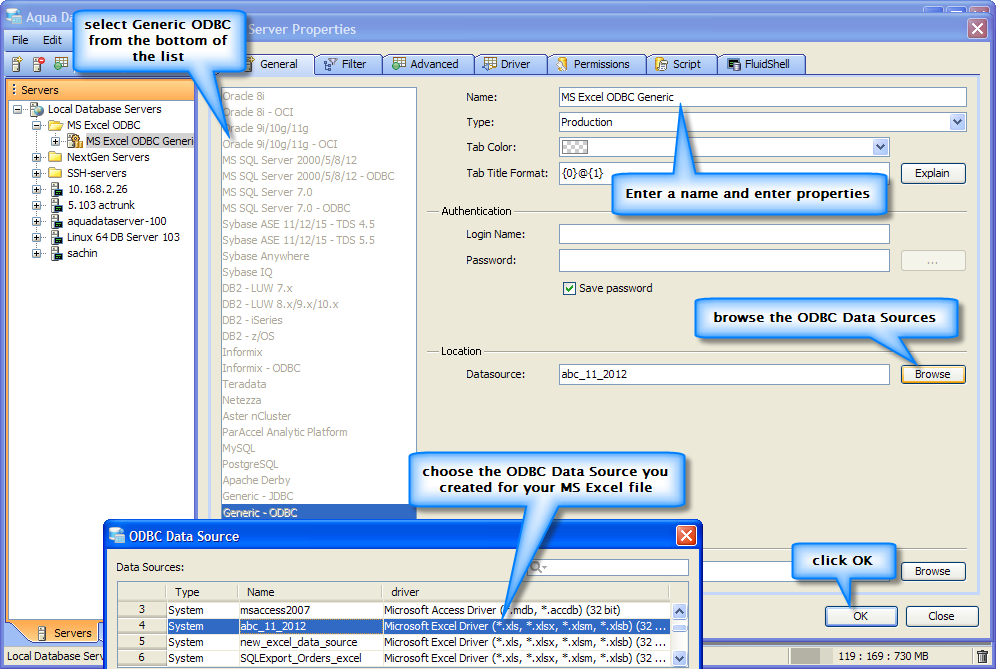Select the new_excel_data_source row
This screenshot has width=996, height=669.
(393, 642)
